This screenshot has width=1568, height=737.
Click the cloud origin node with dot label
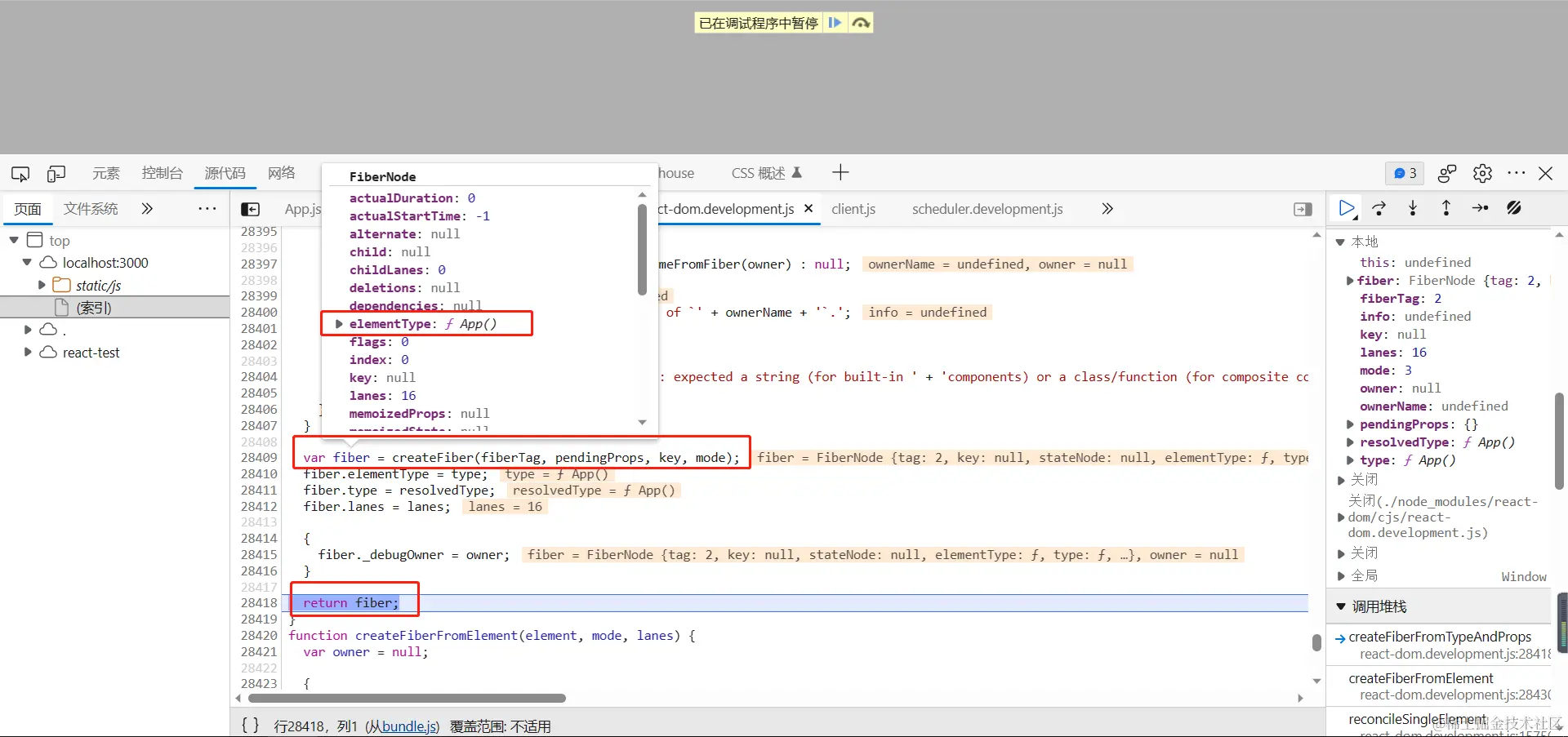[49, 330]
